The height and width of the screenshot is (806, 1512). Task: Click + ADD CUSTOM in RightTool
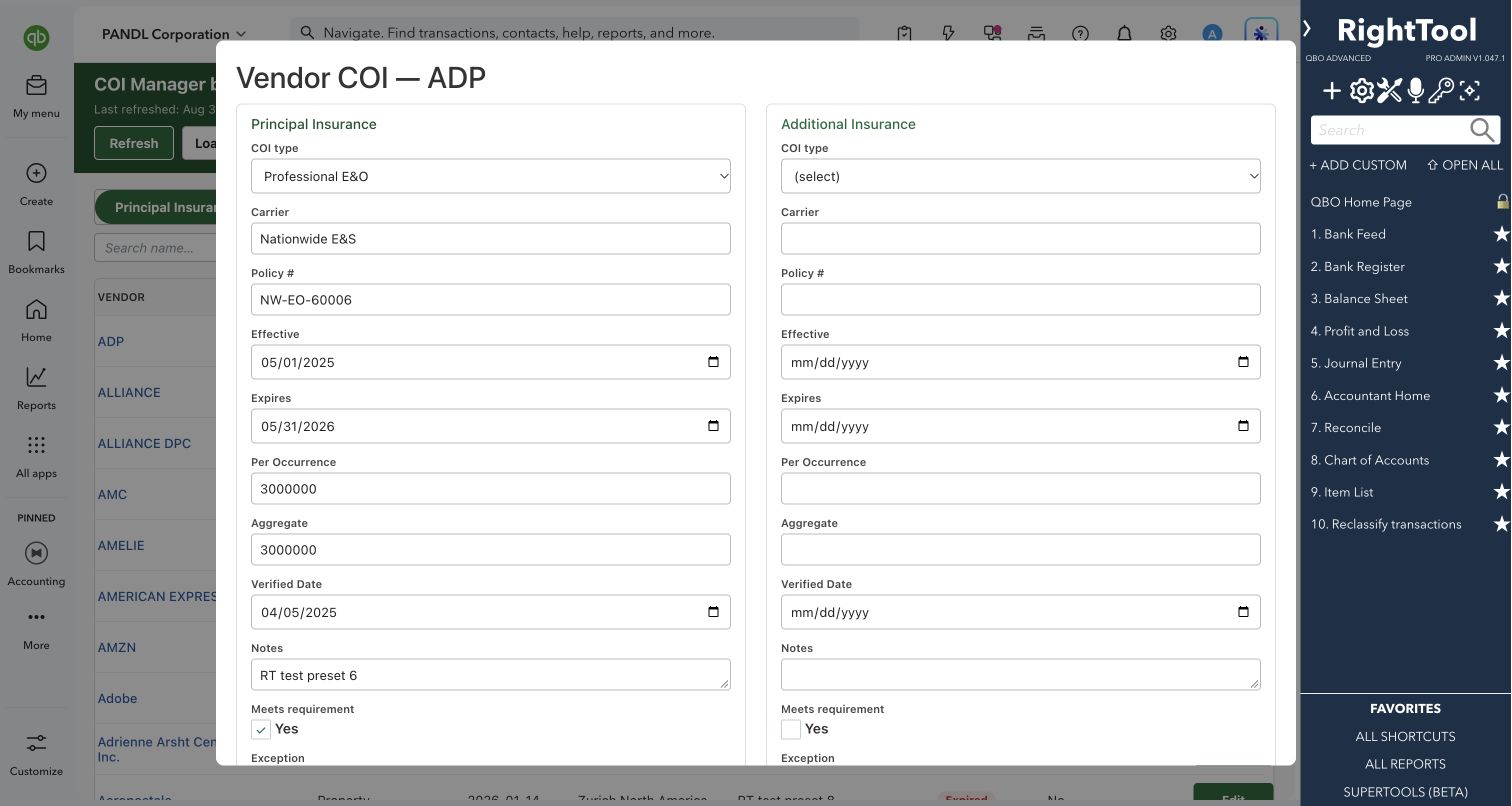1358,165
